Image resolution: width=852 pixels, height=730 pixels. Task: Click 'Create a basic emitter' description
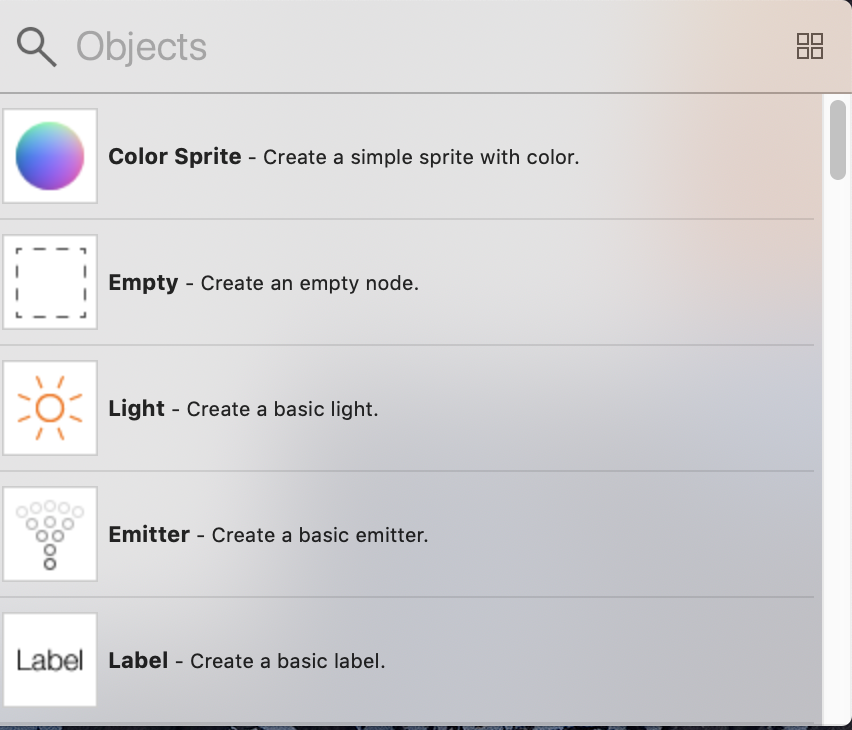point(319,535)
